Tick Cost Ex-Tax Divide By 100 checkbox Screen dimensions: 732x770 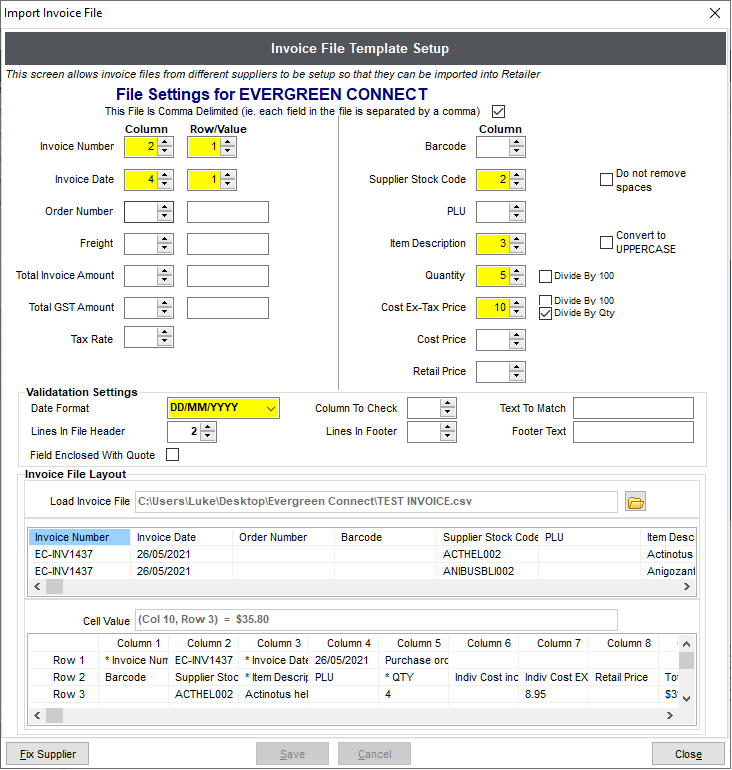click(545, 300)
